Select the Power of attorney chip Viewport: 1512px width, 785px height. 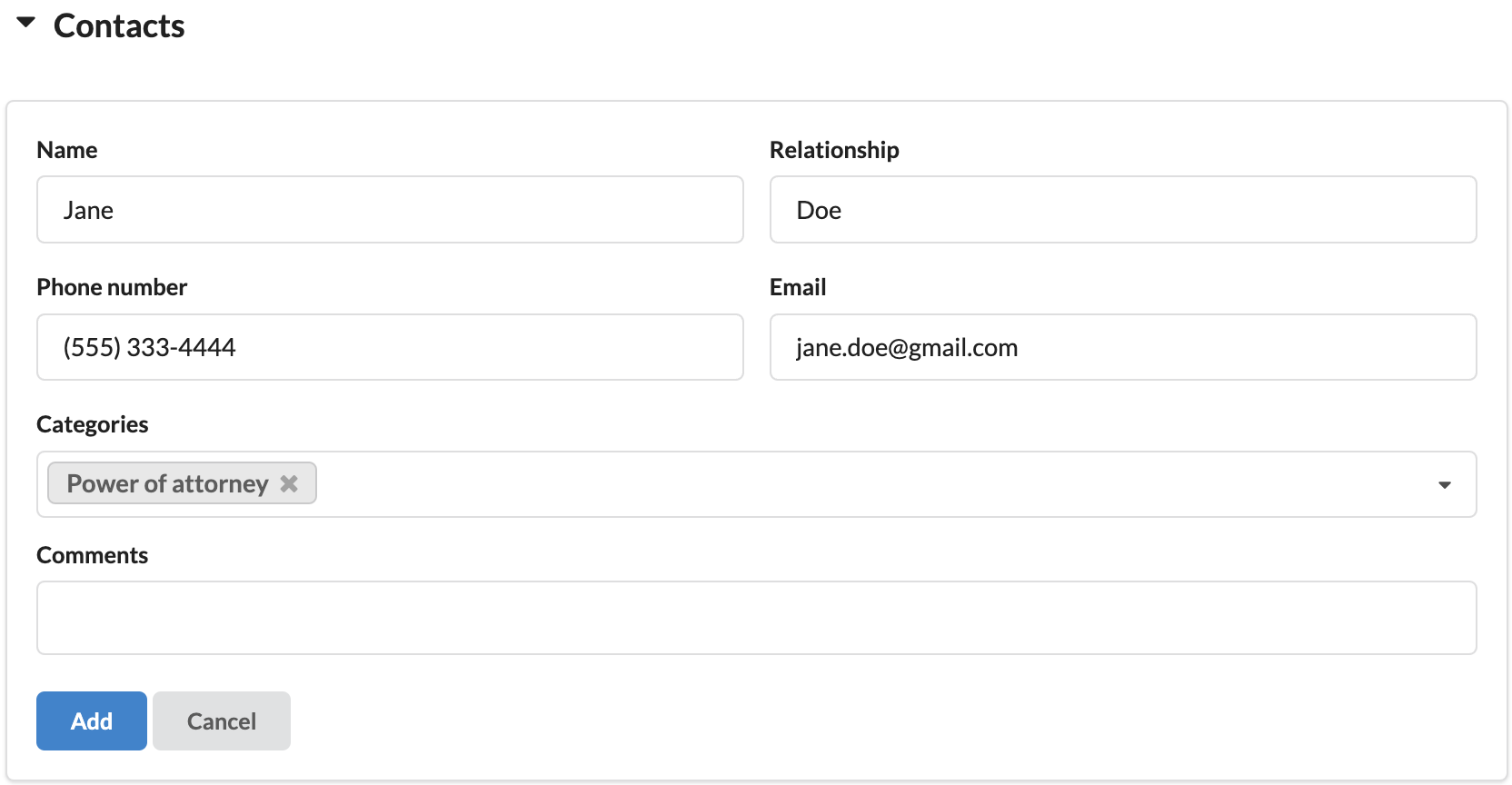167,483
